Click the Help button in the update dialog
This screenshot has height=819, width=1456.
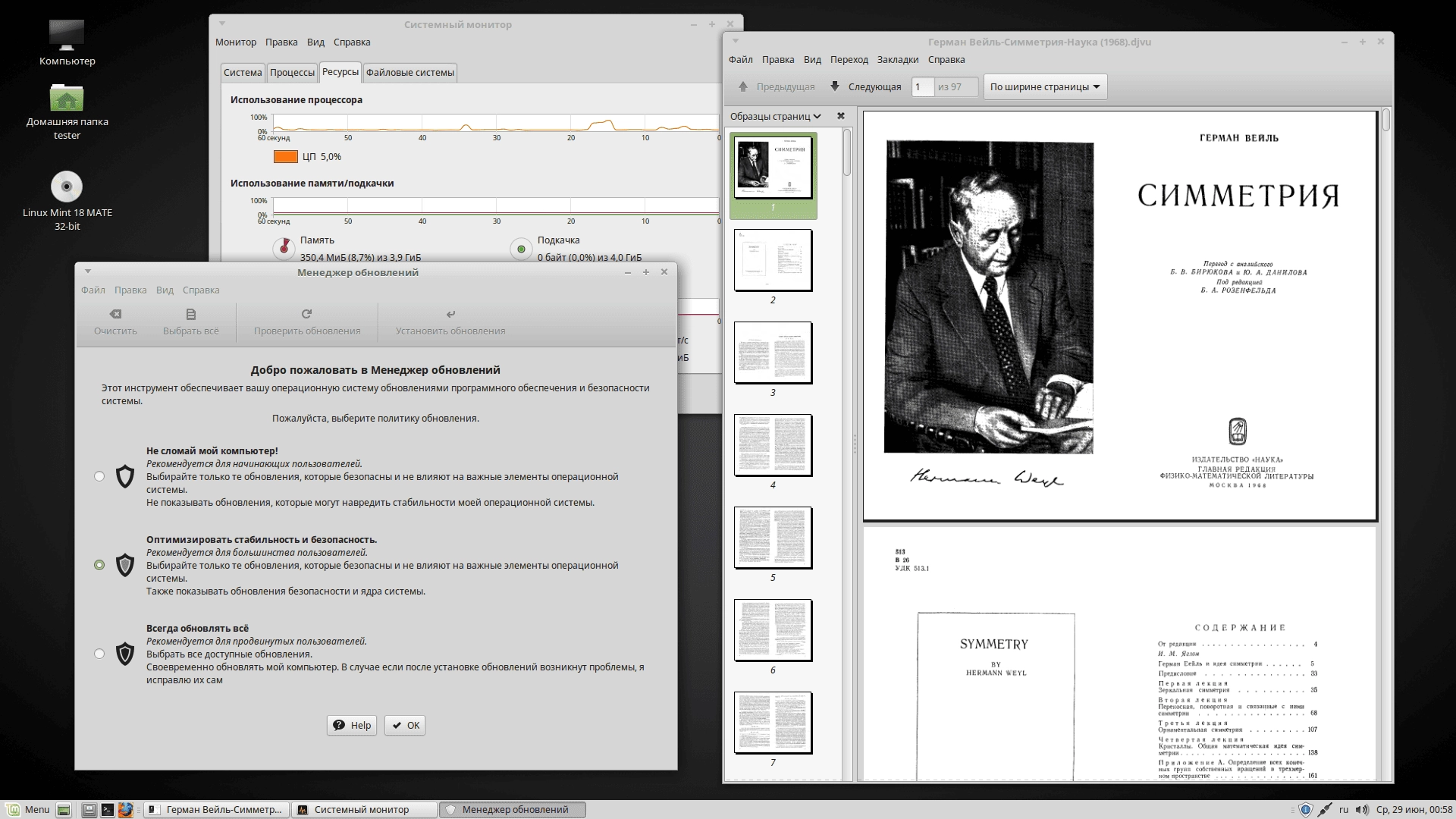pyautogui.click(x=352, y=725)
